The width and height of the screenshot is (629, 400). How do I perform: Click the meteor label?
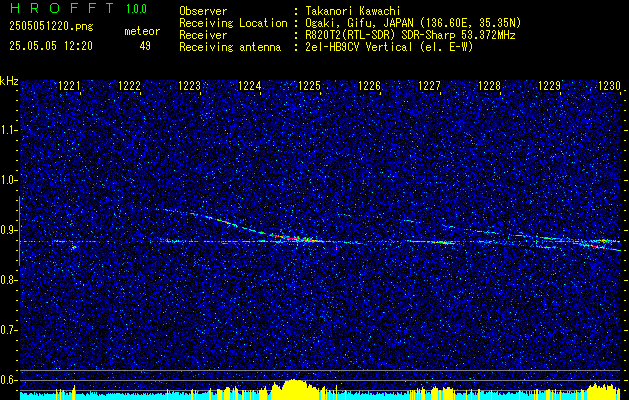pyautogui.click(x=142, y=31)
